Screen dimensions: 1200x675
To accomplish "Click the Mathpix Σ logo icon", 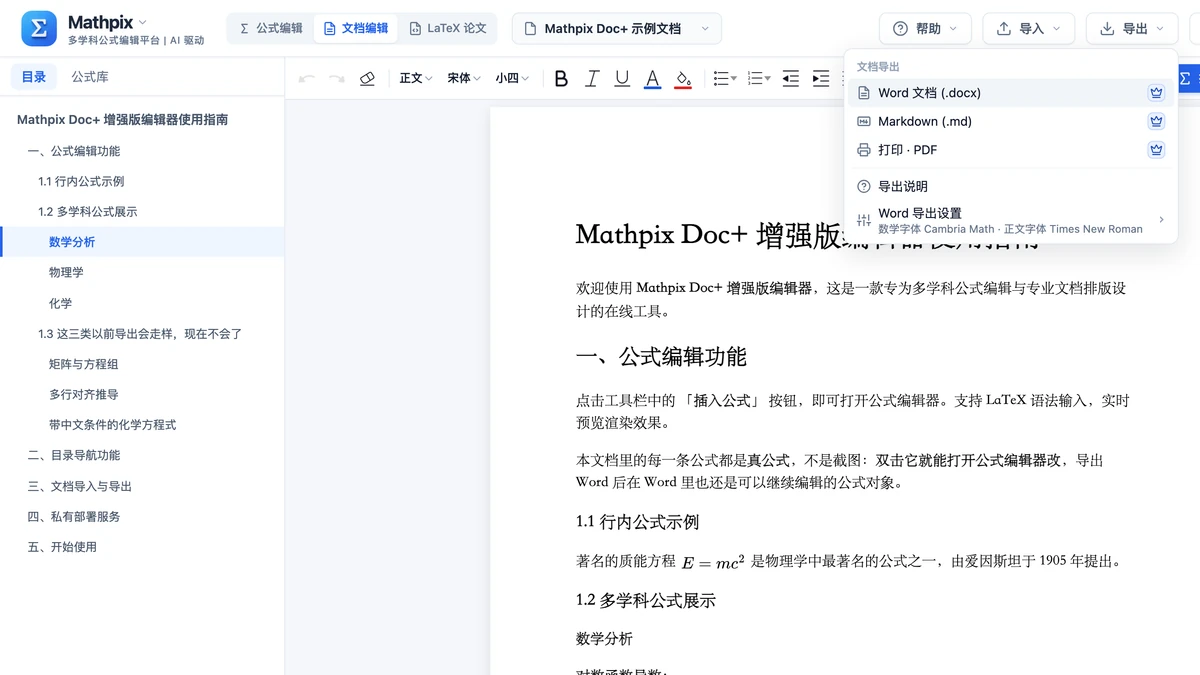I will coord(39,28).
